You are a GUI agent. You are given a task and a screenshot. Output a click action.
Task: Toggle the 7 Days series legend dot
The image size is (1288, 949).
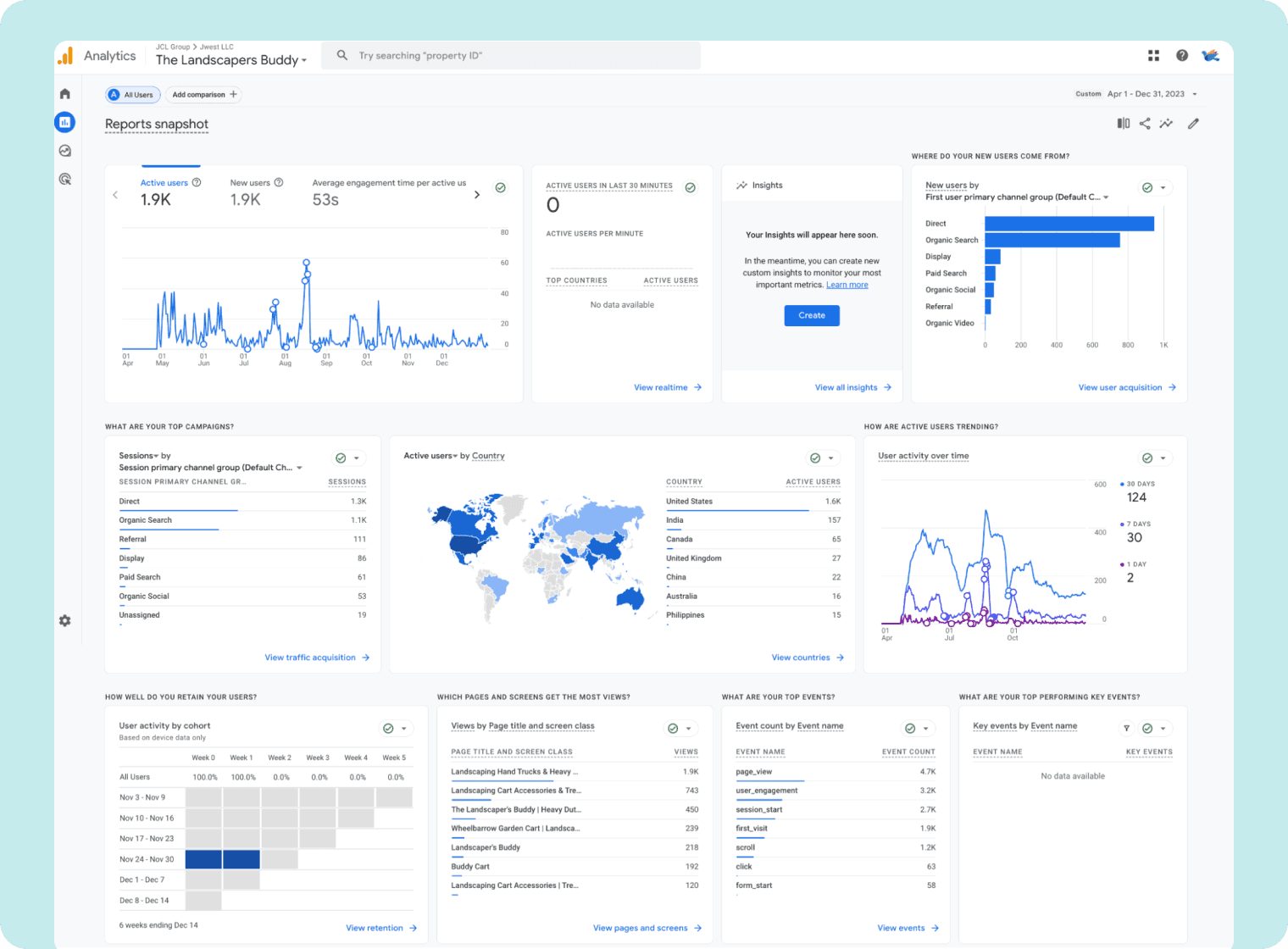1120,524
